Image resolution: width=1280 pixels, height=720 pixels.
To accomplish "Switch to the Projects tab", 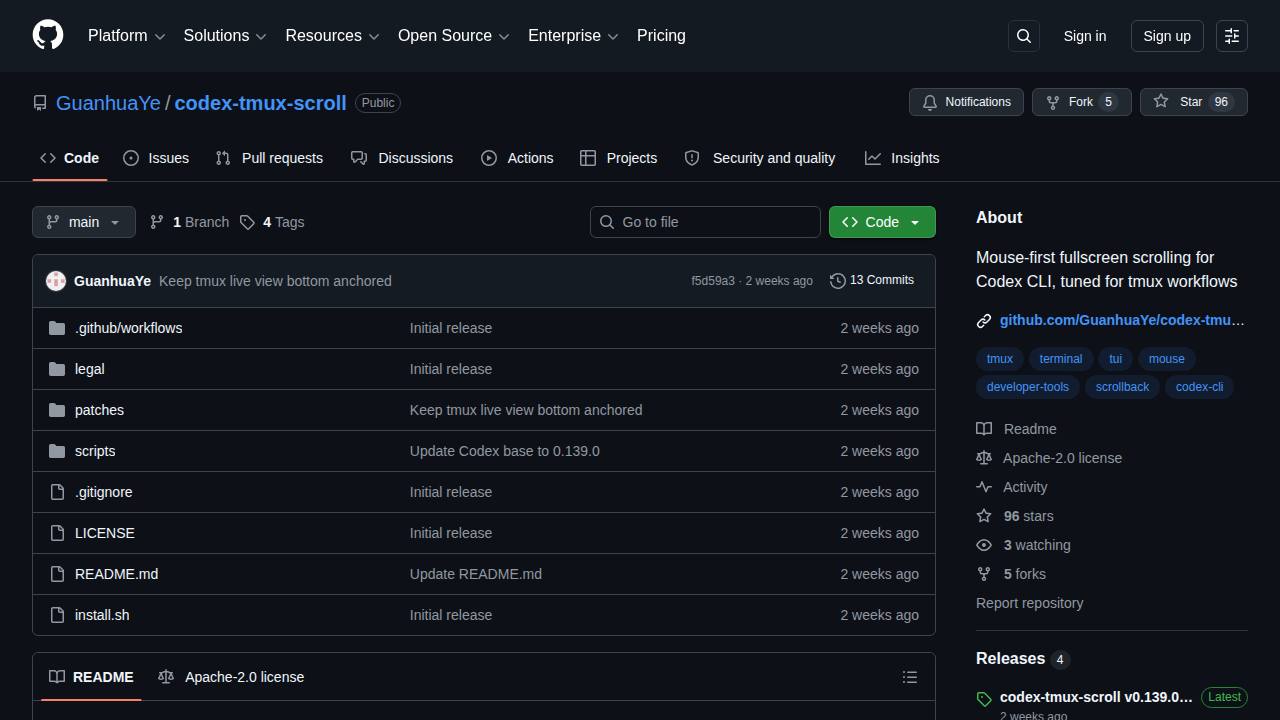I will (619, 158).
